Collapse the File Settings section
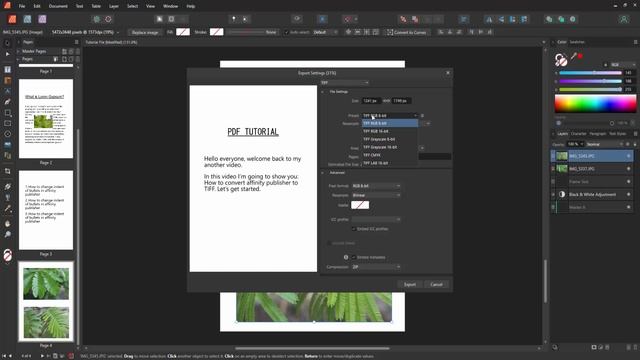640x360 pixels. pos(322,92)
